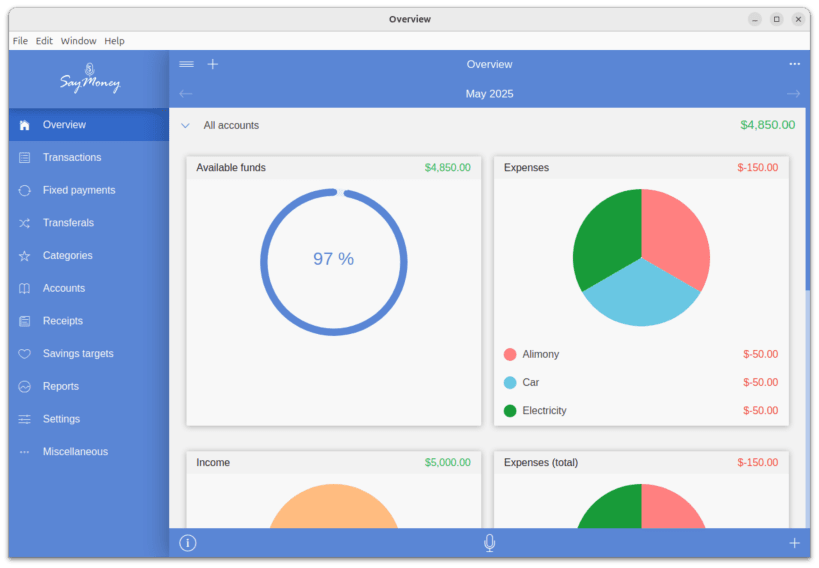Screen dimensions: 819x568
Task: Click the orange Income pie chart
Action: point(334,507)
